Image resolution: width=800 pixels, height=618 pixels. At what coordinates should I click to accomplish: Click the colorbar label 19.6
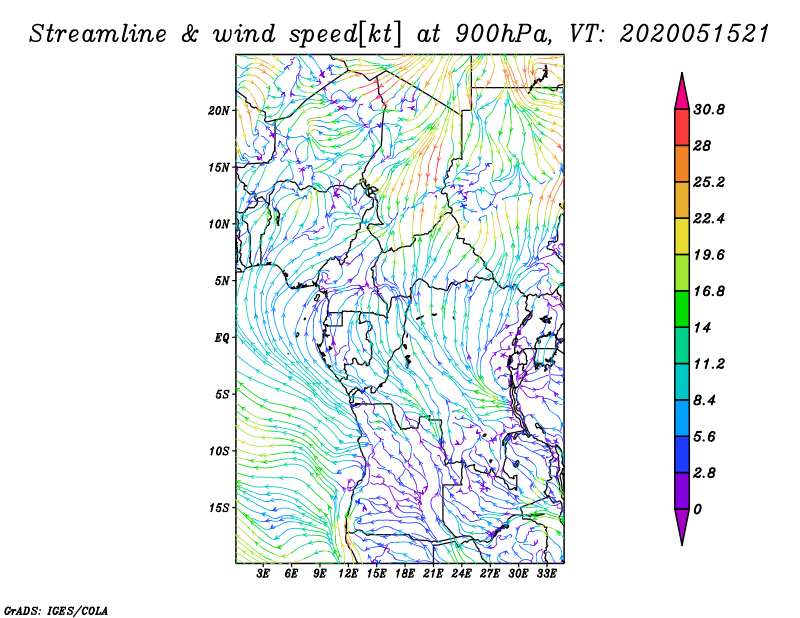(x=709, y=255)
